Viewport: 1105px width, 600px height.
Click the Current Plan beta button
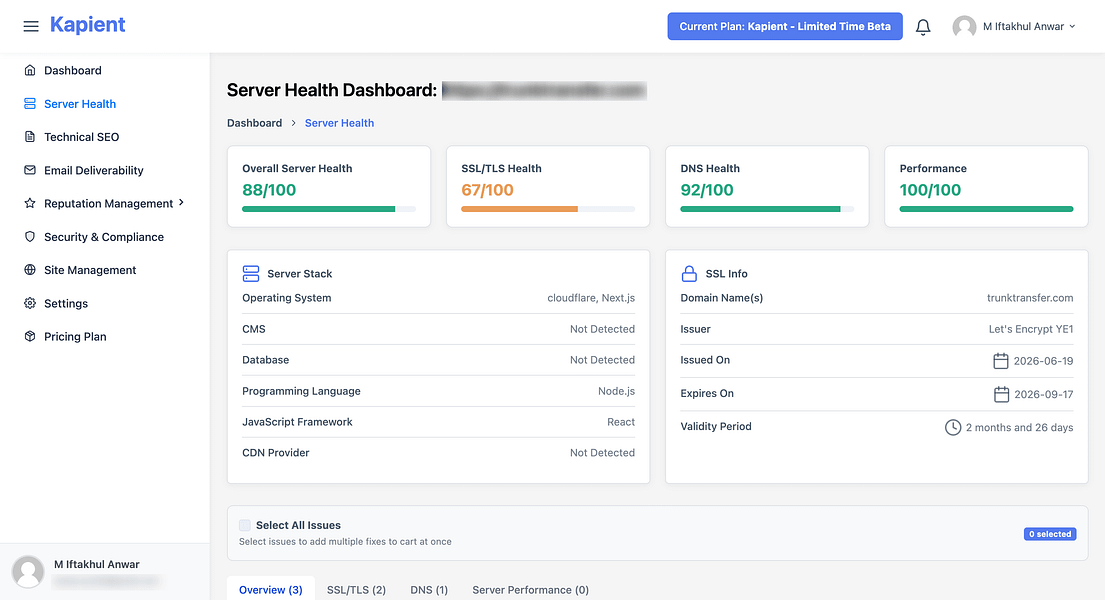pos(785,26)
